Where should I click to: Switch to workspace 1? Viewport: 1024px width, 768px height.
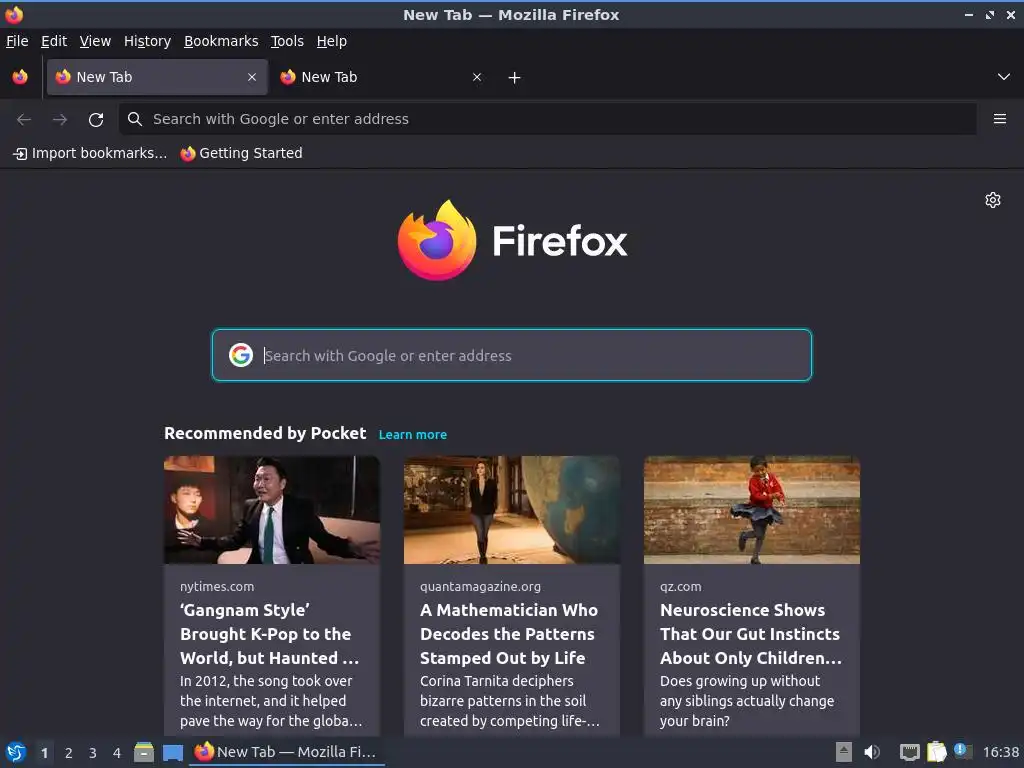tap(44, 753)
